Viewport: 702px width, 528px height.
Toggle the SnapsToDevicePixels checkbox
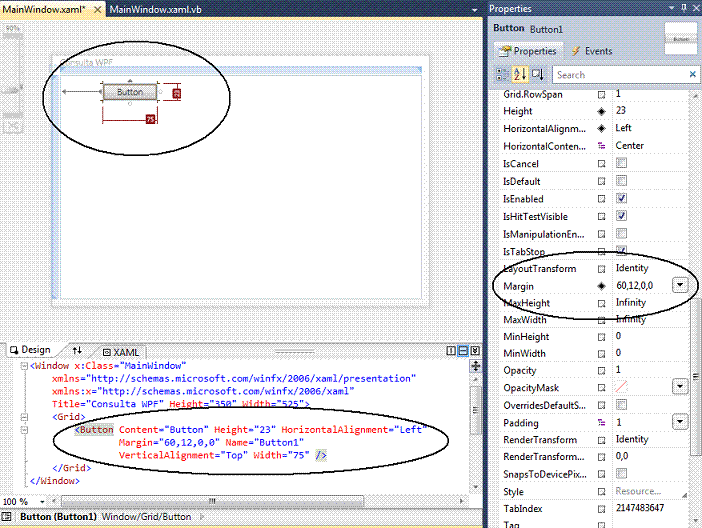621,473
